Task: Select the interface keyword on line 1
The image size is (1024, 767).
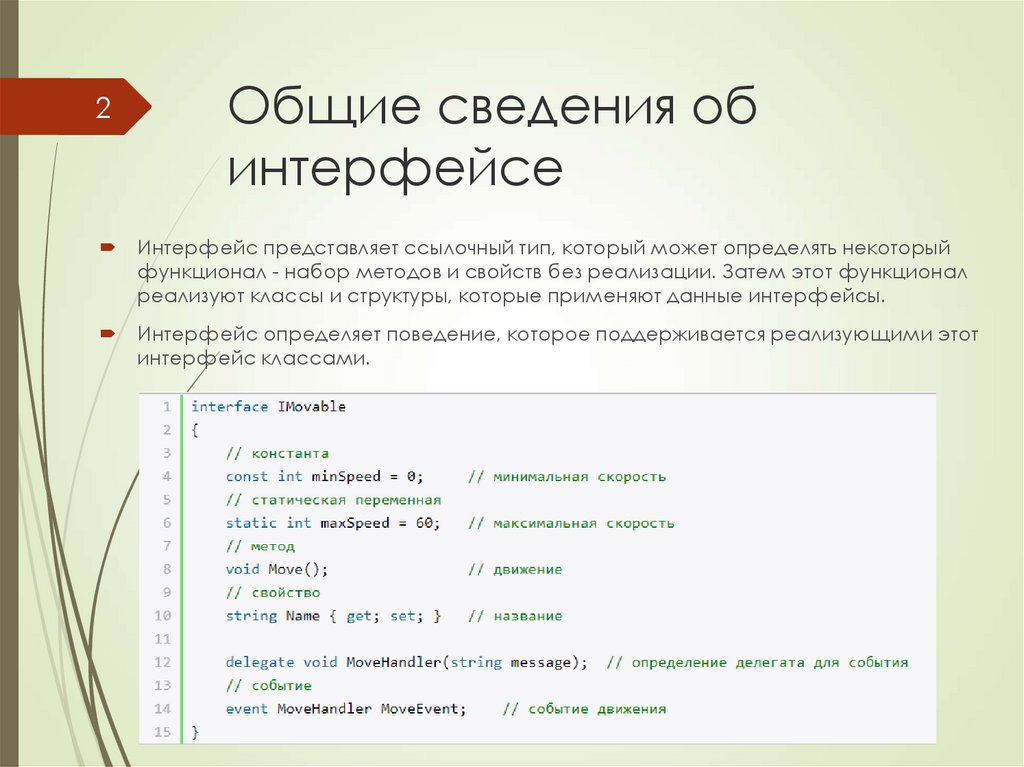Action: (x=229, y=406)
